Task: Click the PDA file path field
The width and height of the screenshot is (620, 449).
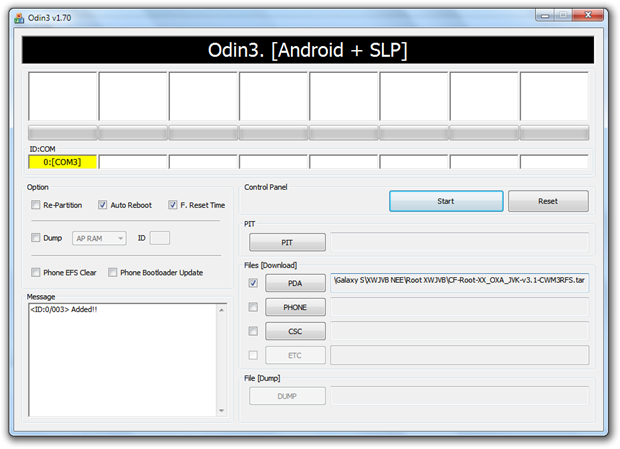Action: [459, 283]
